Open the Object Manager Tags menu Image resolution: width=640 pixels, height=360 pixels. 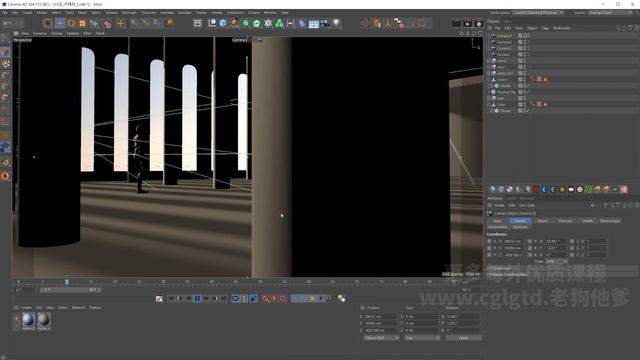click(x=545, y=28)
